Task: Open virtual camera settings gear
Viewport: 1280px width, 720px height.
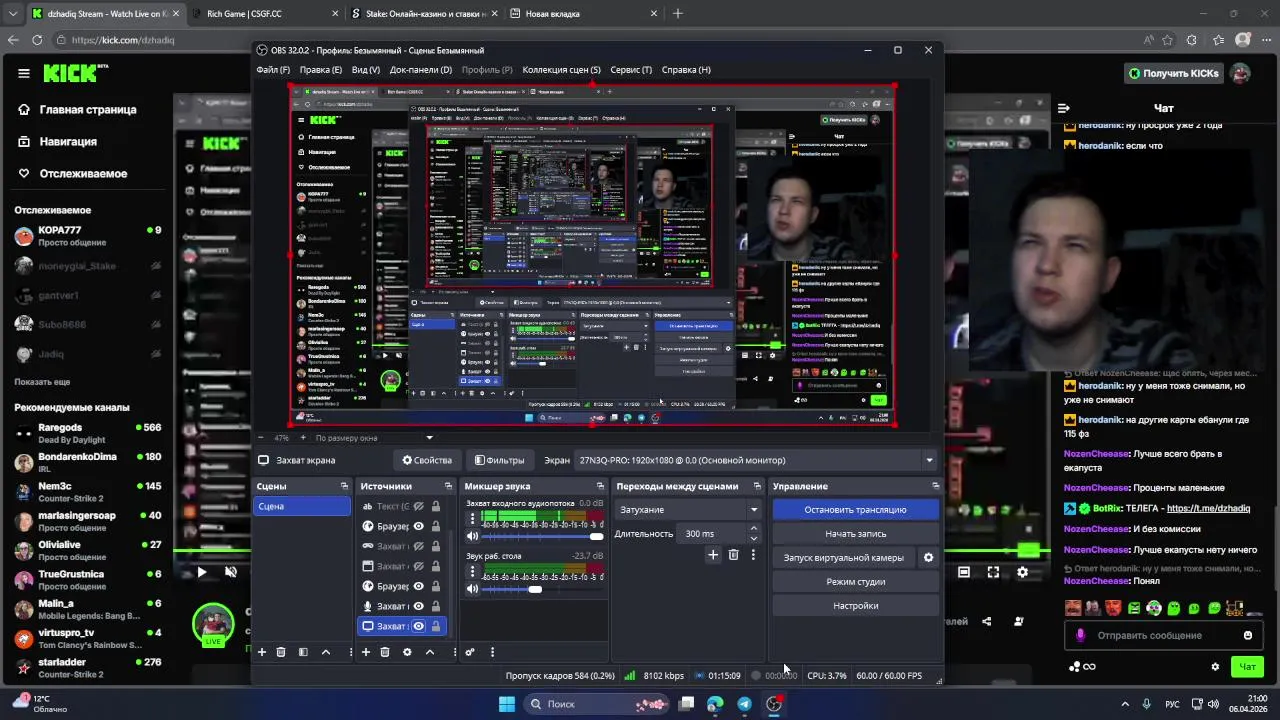Action: [x=928, y=558]
